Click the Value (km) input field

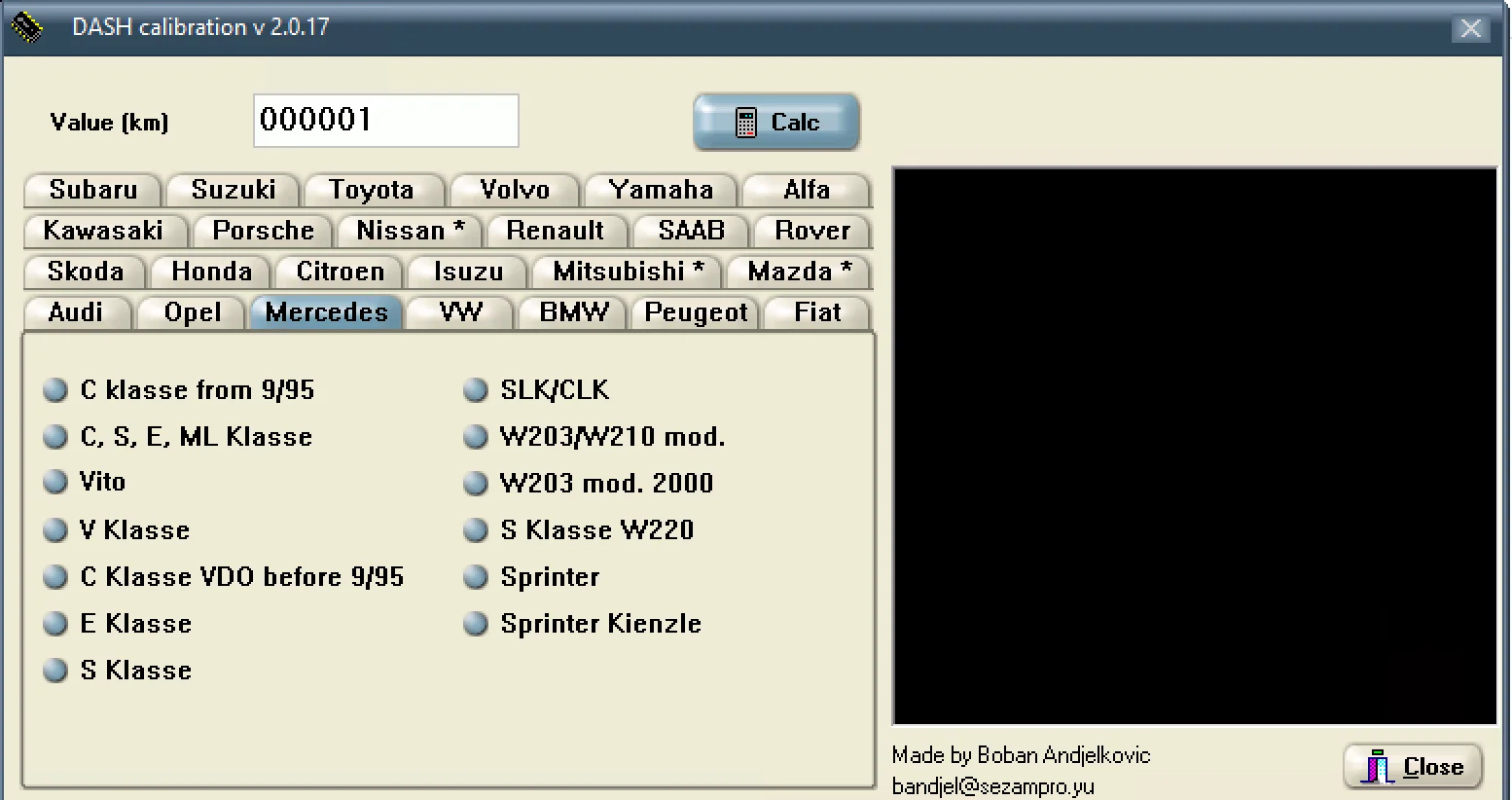click(386, 121)
